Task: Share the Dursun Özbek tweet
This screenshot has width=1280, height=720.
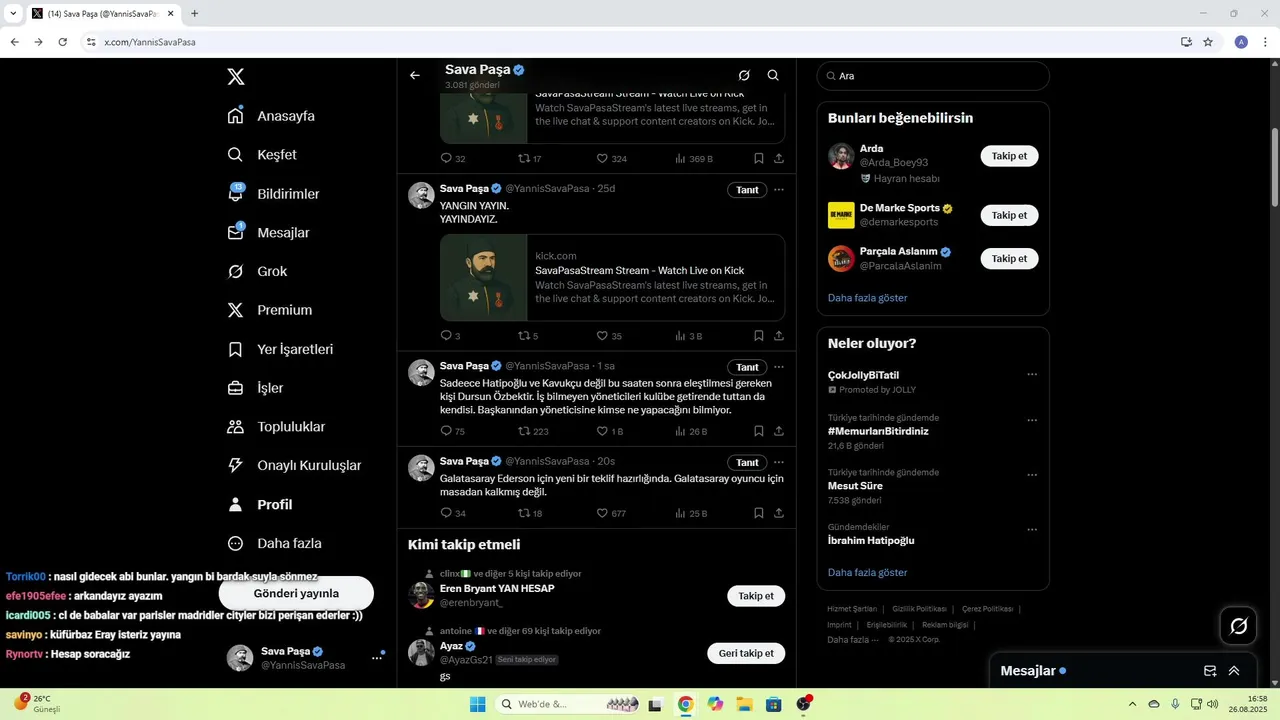Action: tap(779, 431)
